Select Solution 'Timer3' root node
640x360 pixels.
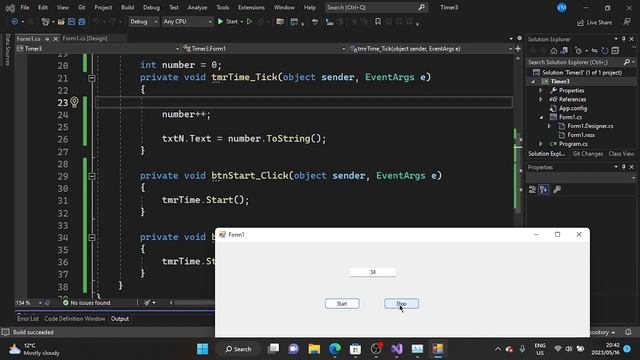tap(581, 73)
